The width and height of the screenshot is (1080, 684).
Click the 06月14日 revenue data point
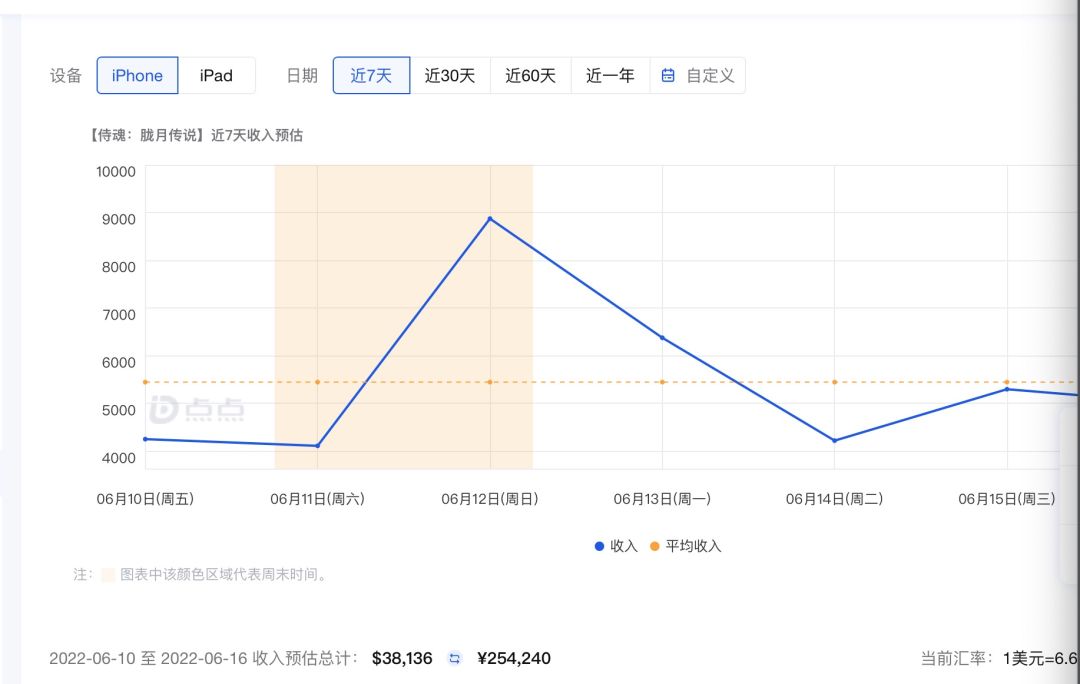tap(835, 440)
